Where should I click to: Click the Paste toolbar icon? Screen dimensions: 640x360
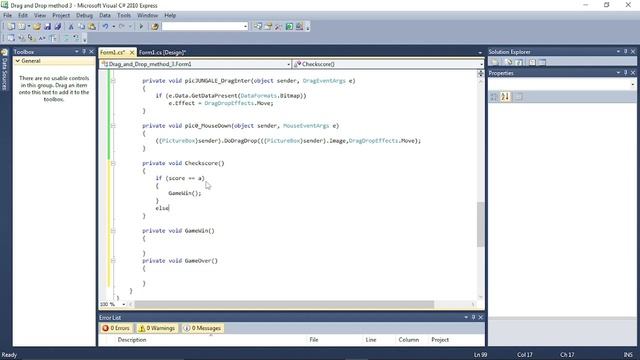point(92,27)
